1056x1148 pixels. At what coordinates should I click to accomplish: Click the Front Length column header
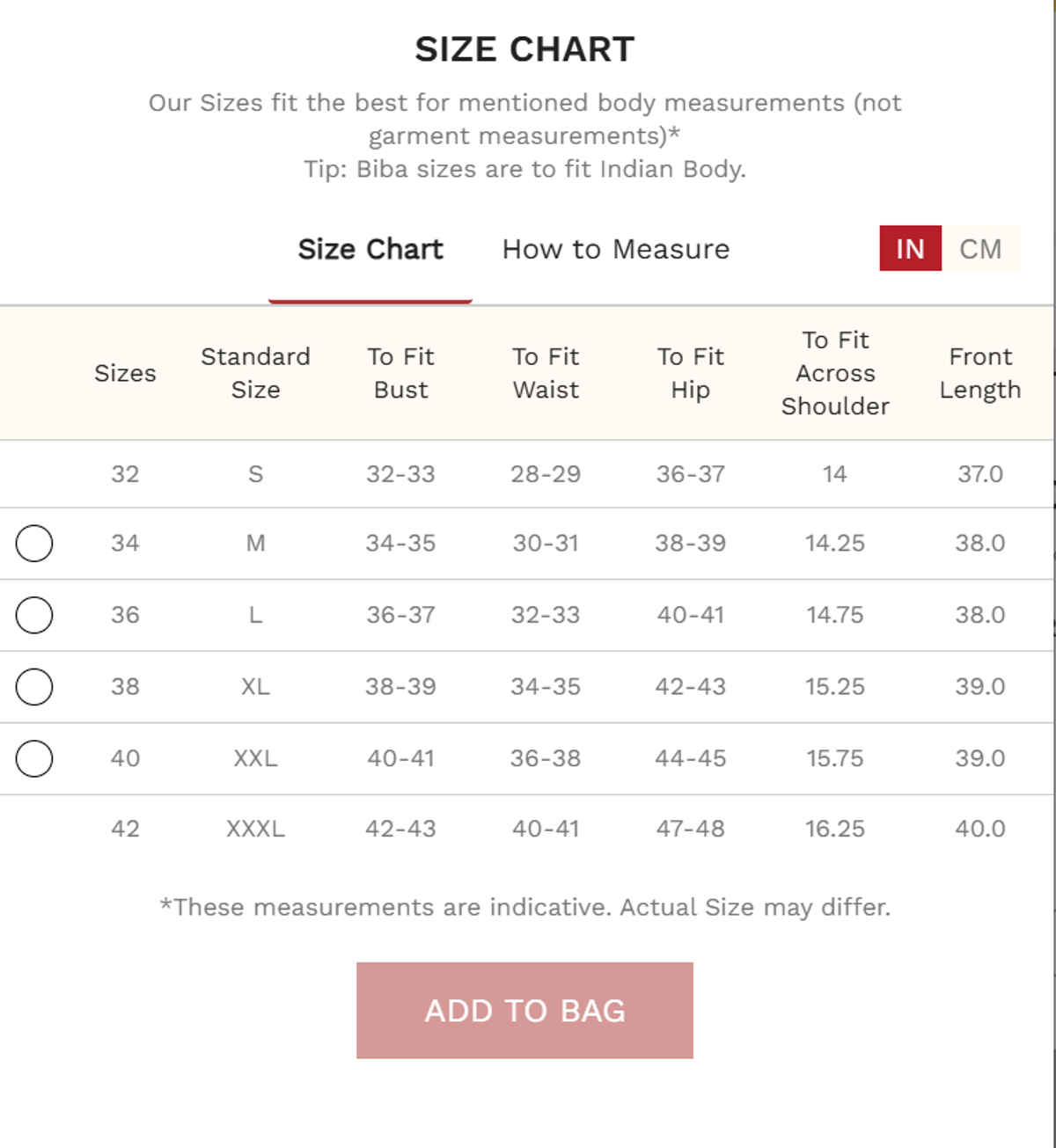click(979, 373)
